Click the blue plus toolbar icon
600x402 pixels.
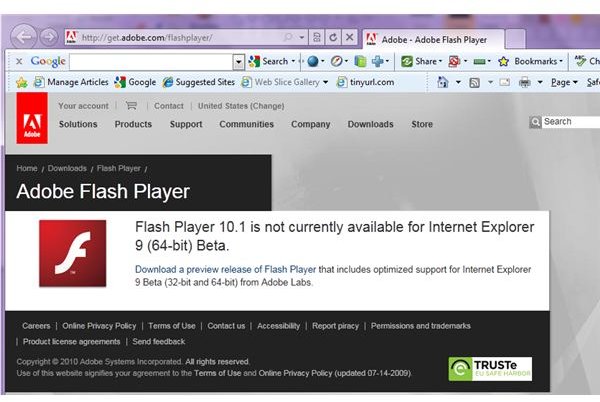(x=377, y=61)
